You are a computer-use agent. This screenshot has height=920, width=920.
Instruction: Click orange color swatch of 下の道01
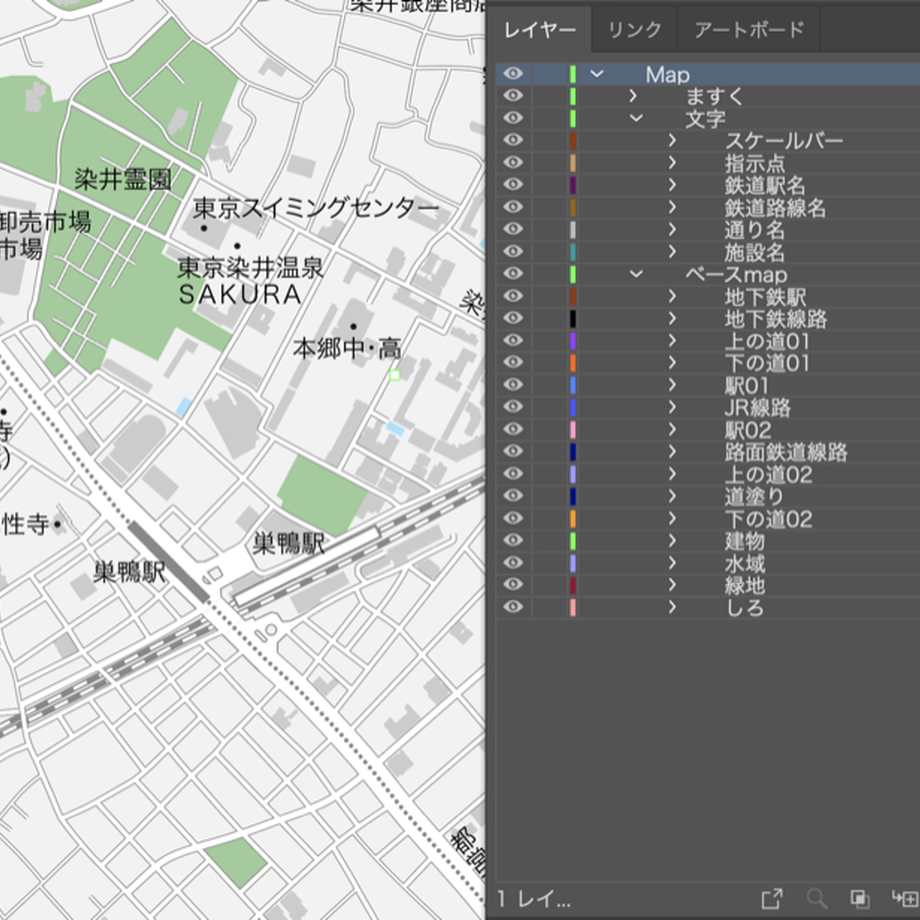point(573,363)
